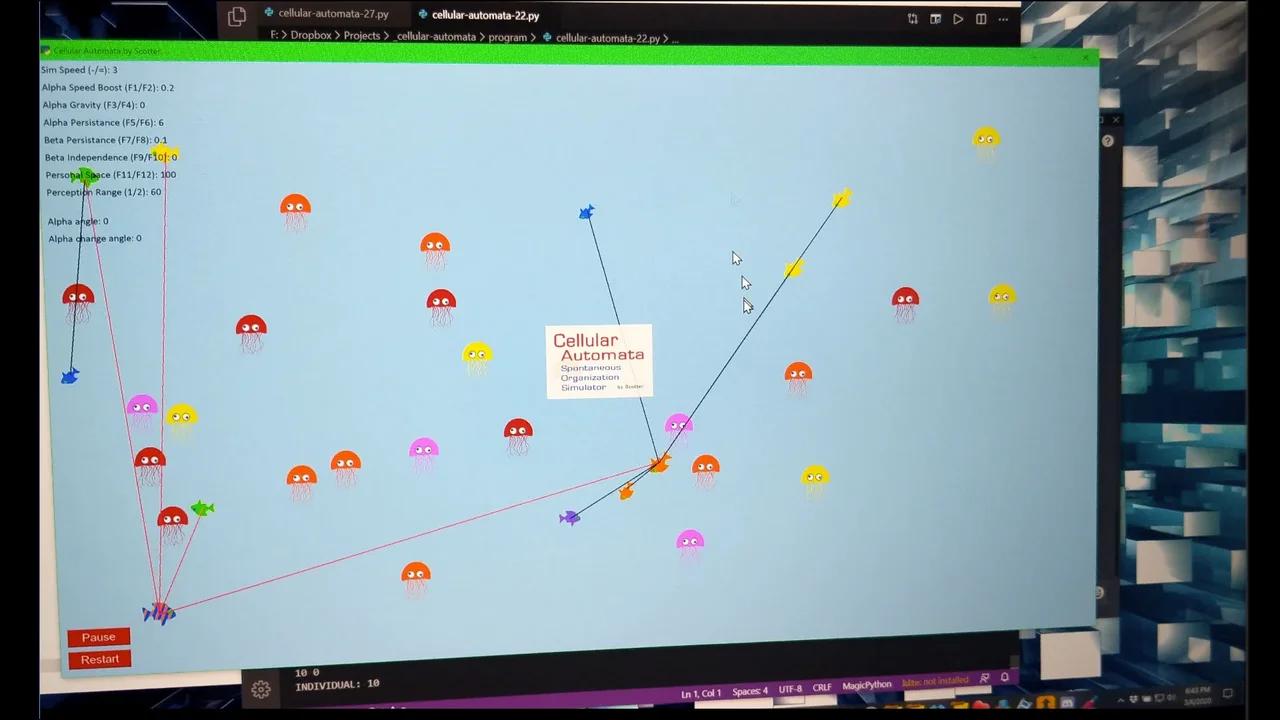The width and height of the screenshot is (1280, 720).
Task: Restart the simulation
Action: 100,660
